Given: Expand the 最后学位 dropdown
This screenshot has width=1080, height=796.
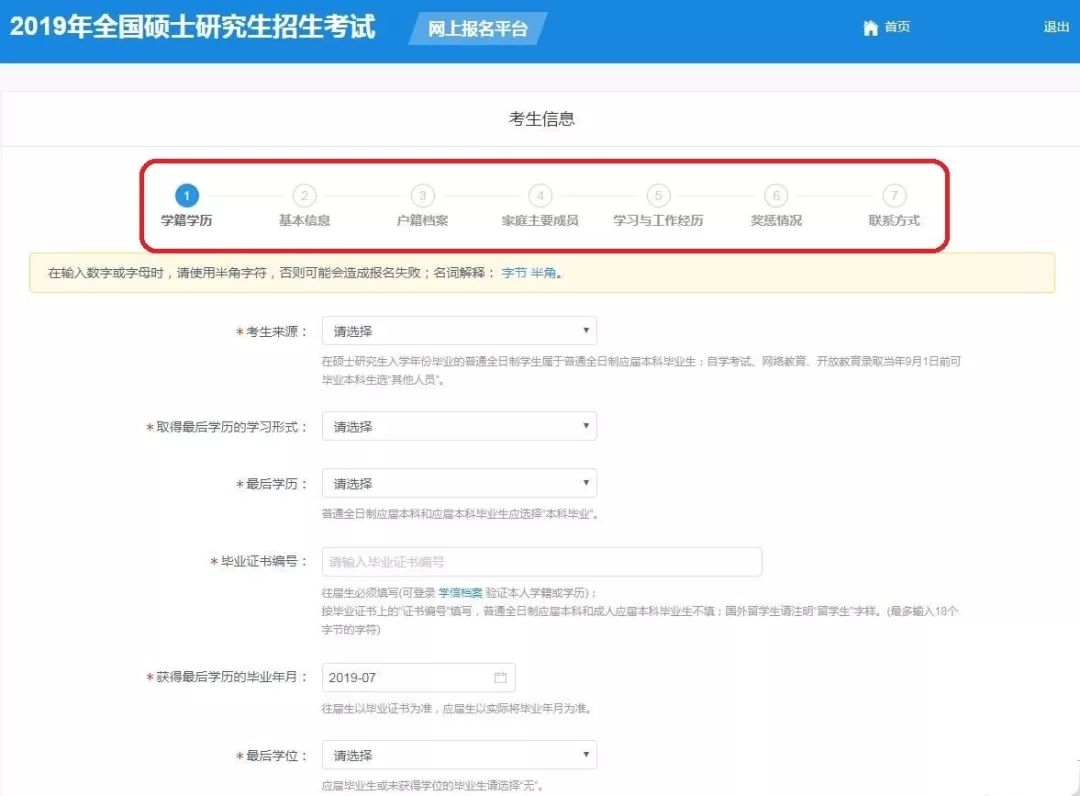Looking at the screenshot, I should tap(459, 756).
